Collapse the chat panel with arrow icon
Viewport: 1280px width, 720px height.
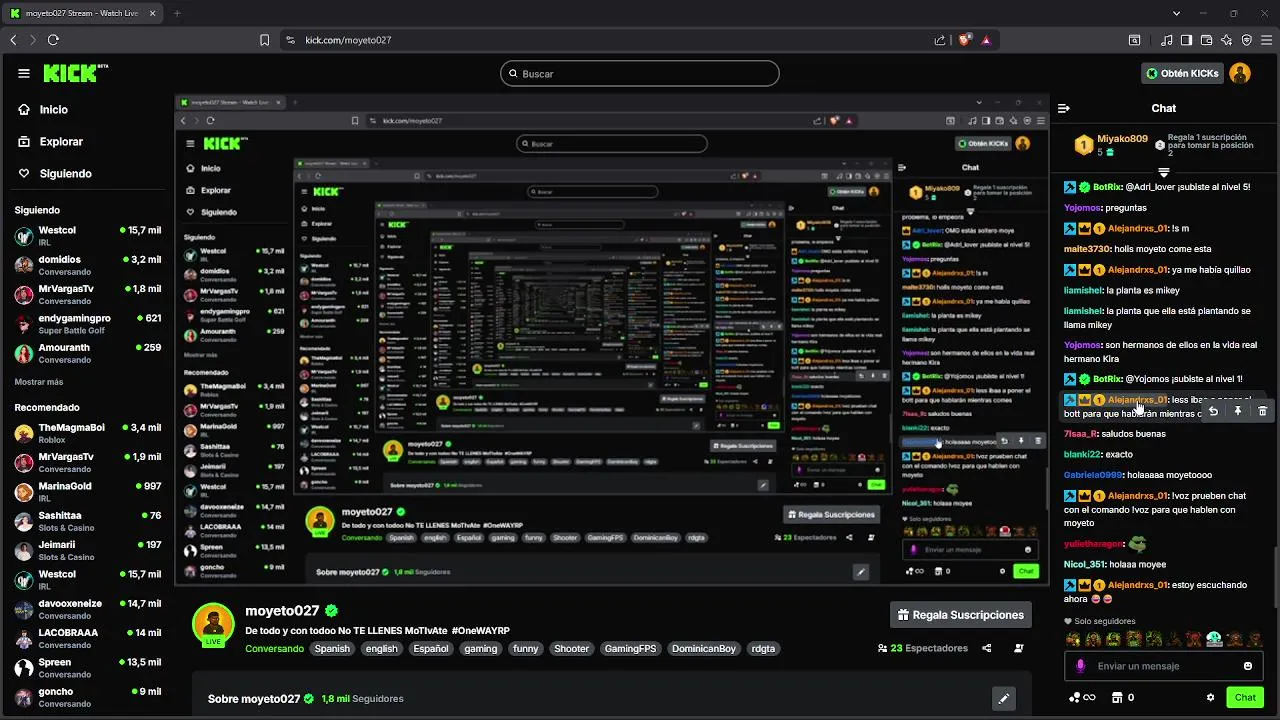(1064, 108)
